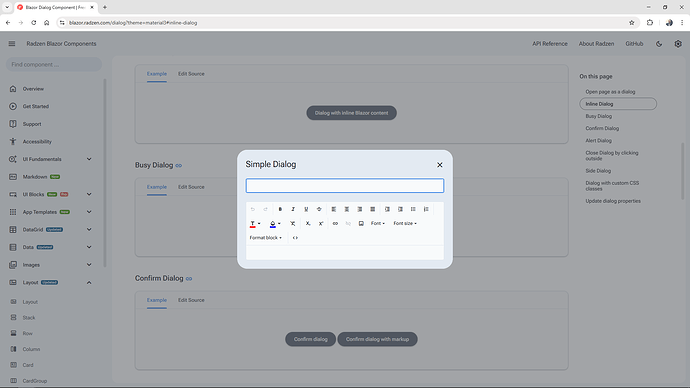Apply subscript formatting
690x388 pixels.
click(x=308, y=223)
